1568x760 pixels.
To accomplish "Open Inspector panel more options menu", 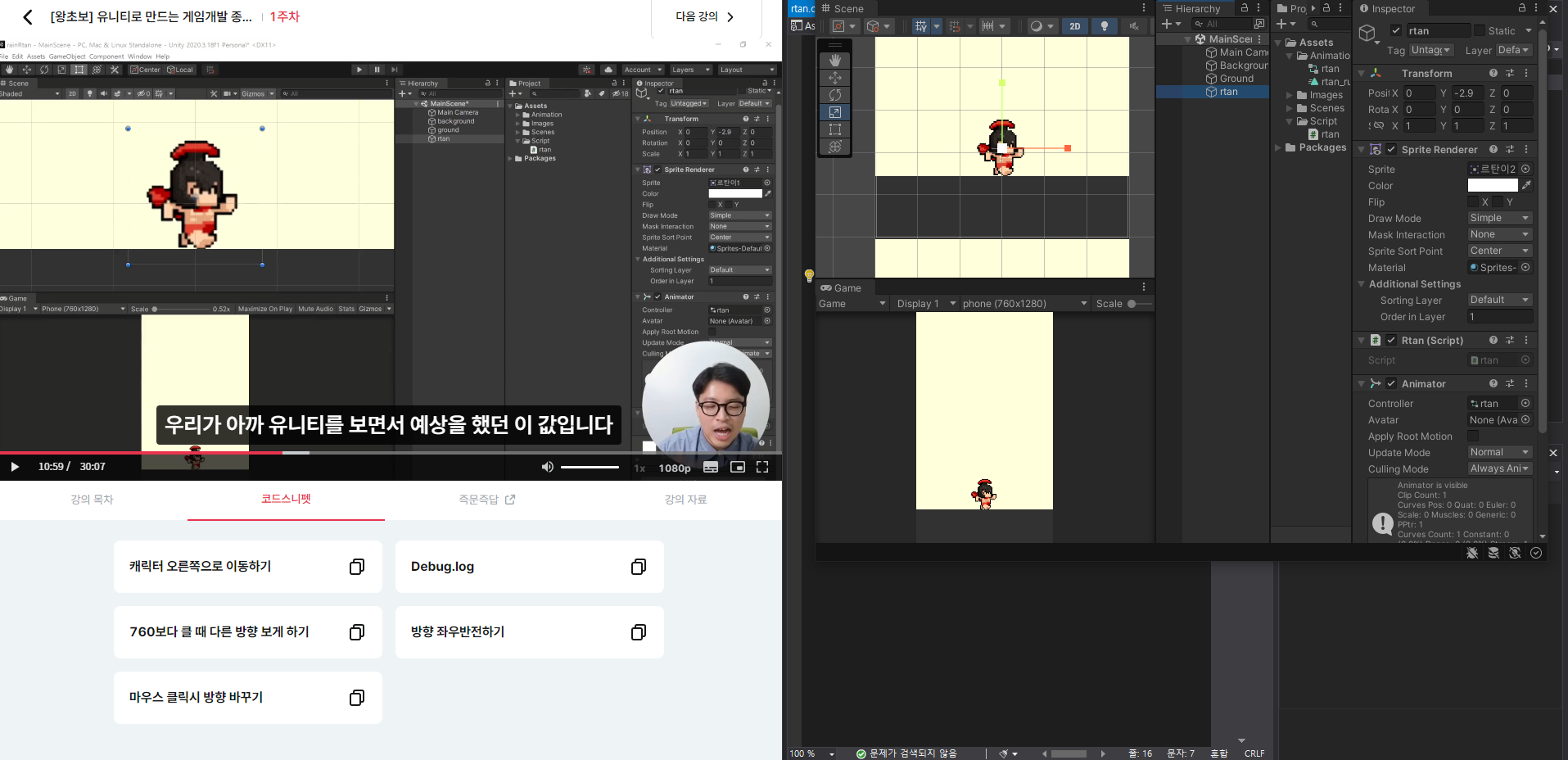I will (x=1536, y=8).
